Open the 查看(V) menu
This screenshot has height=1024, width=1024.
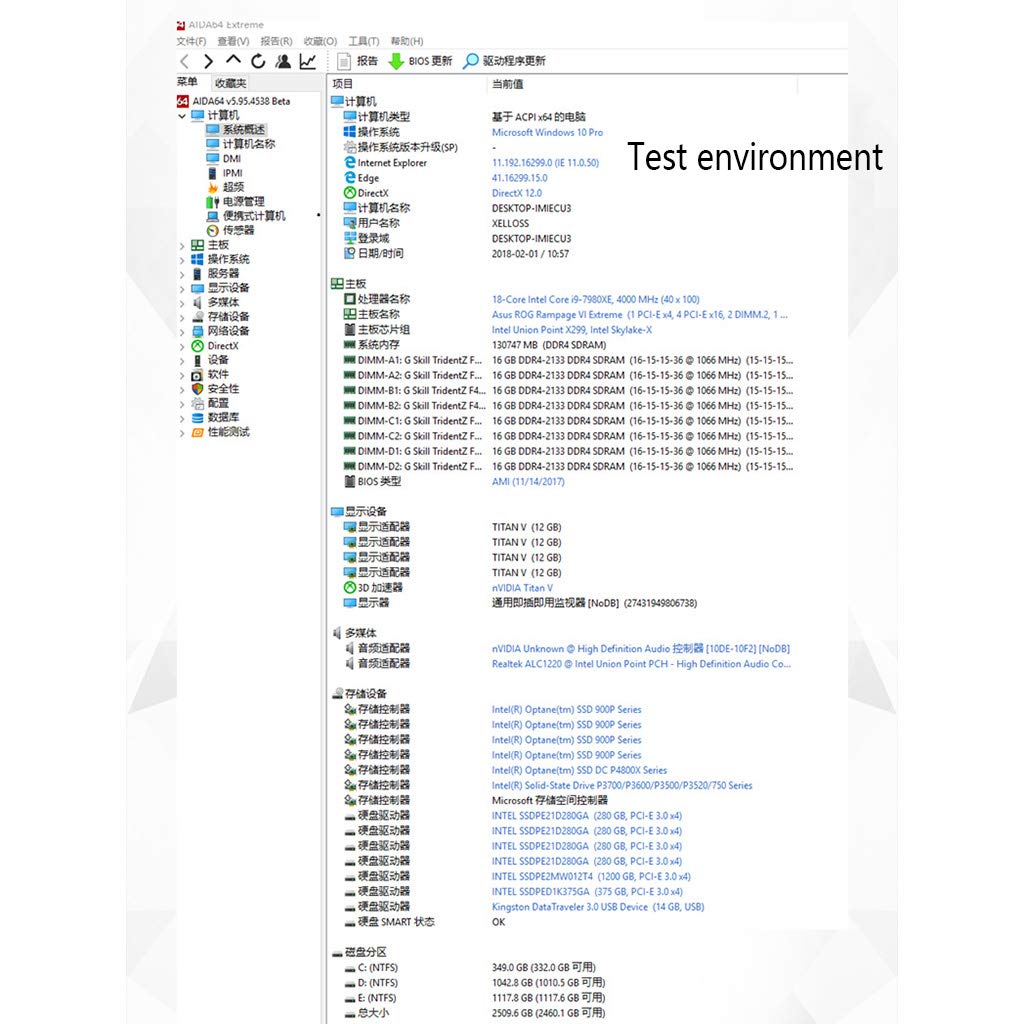[233, 41]
